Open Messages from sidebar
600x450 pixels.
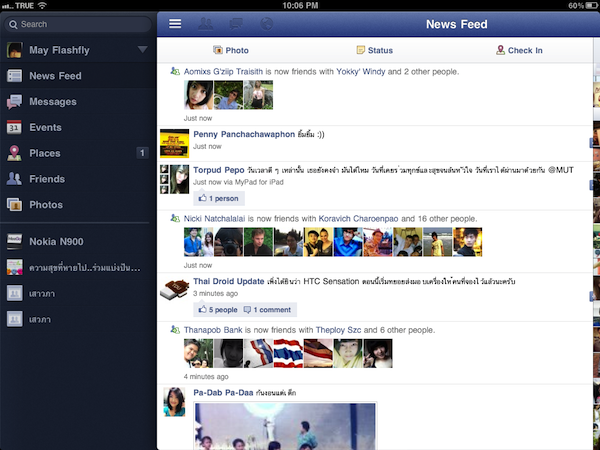pos(52,102)
